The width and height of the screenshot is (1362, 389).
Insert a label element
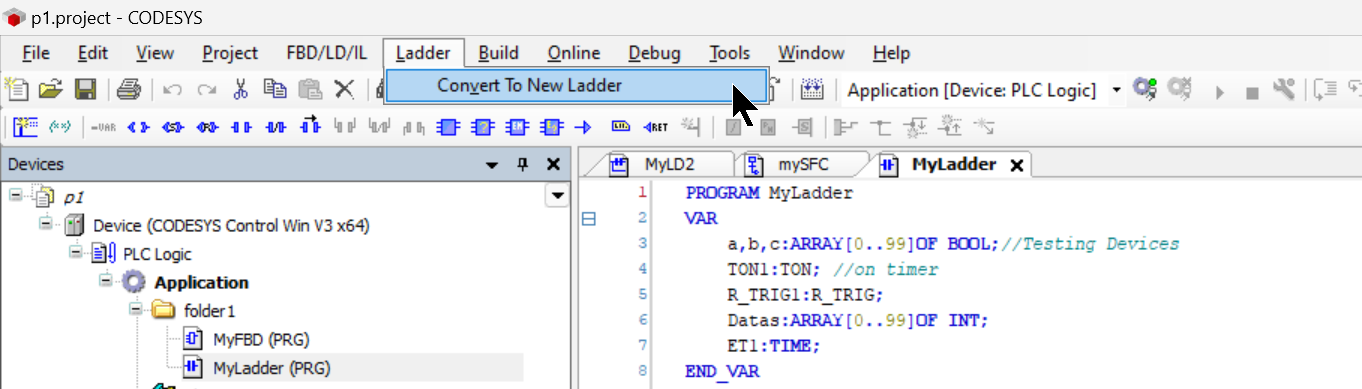621,126
